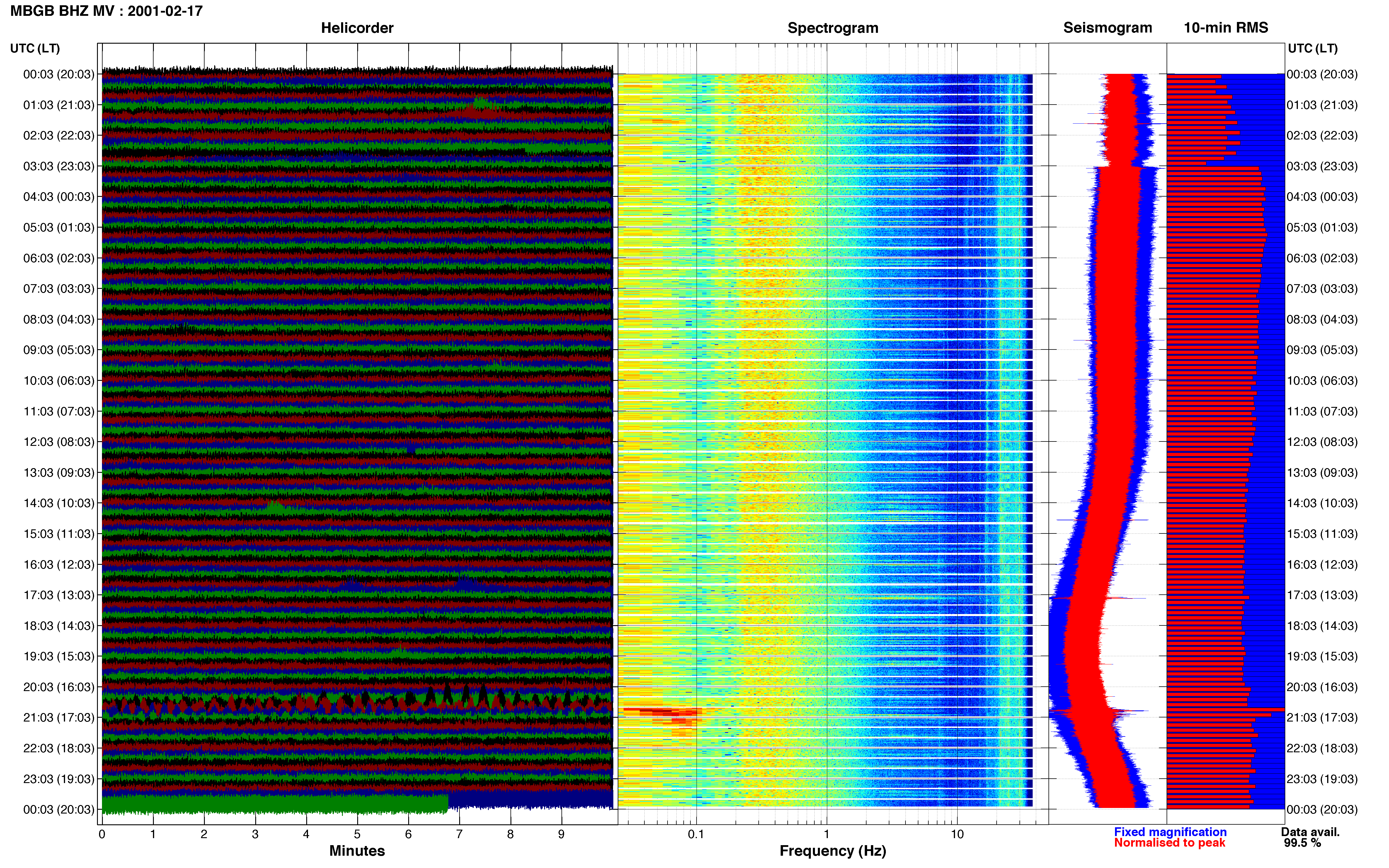1389x868 pixels.
Task: Select the Spectrogram panel heading
Action: point(833,28)
